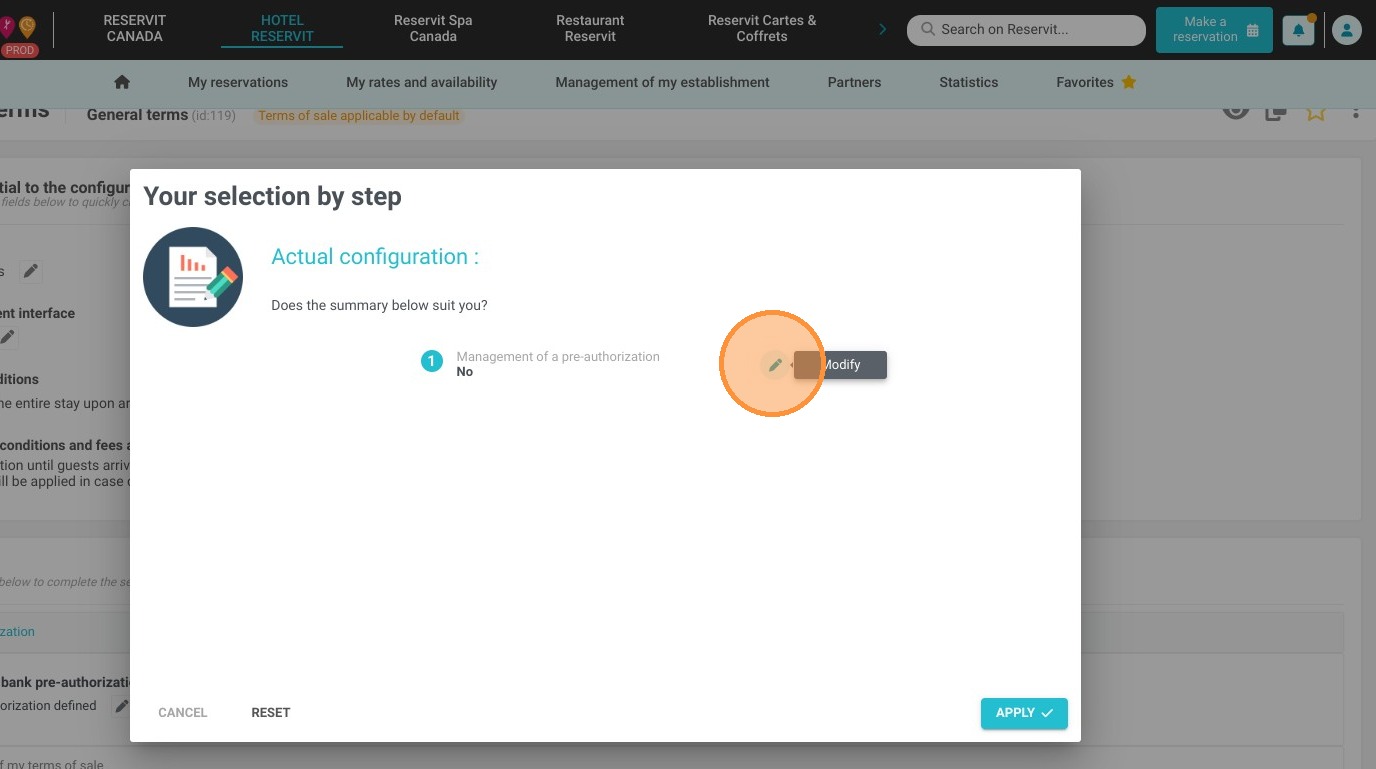Open My rates and availability menu
Image resolution: width=1376 pixels, height=769 pixels.
(421, 82)
